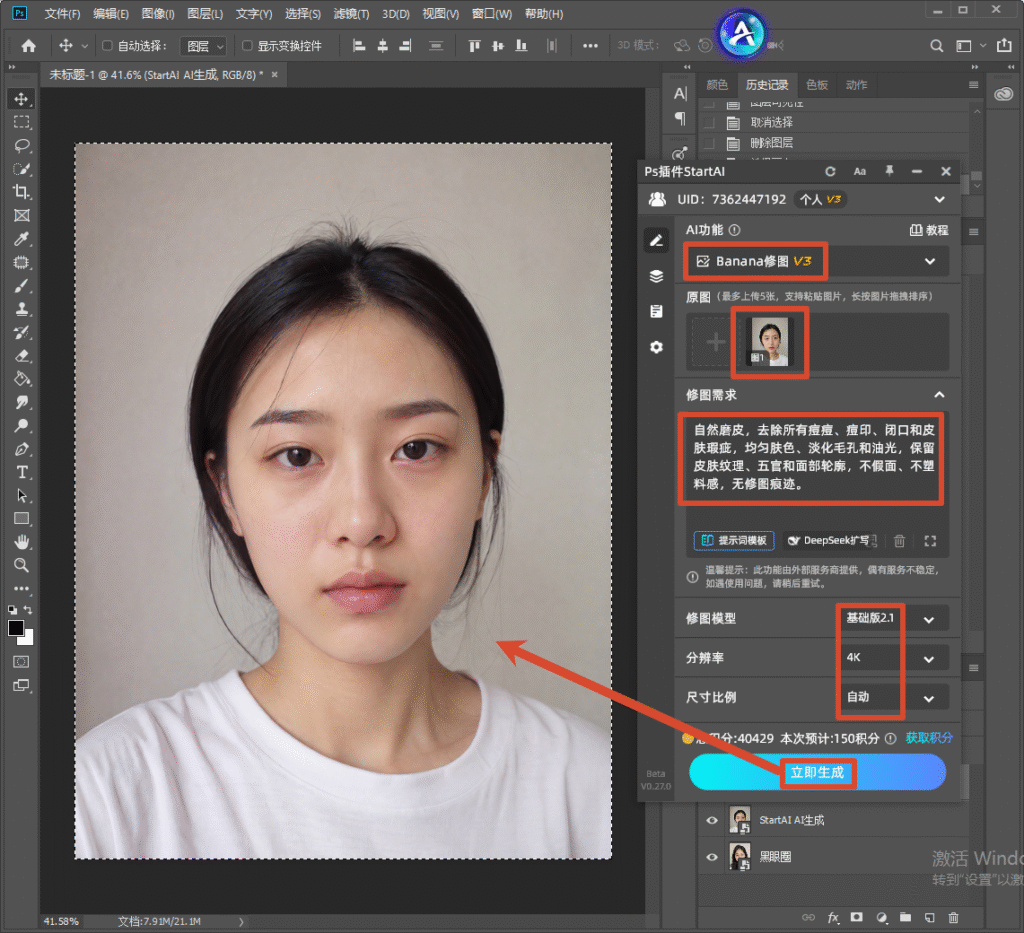
Task: Select the Dodge tool
Action: (x=21, y=426)
